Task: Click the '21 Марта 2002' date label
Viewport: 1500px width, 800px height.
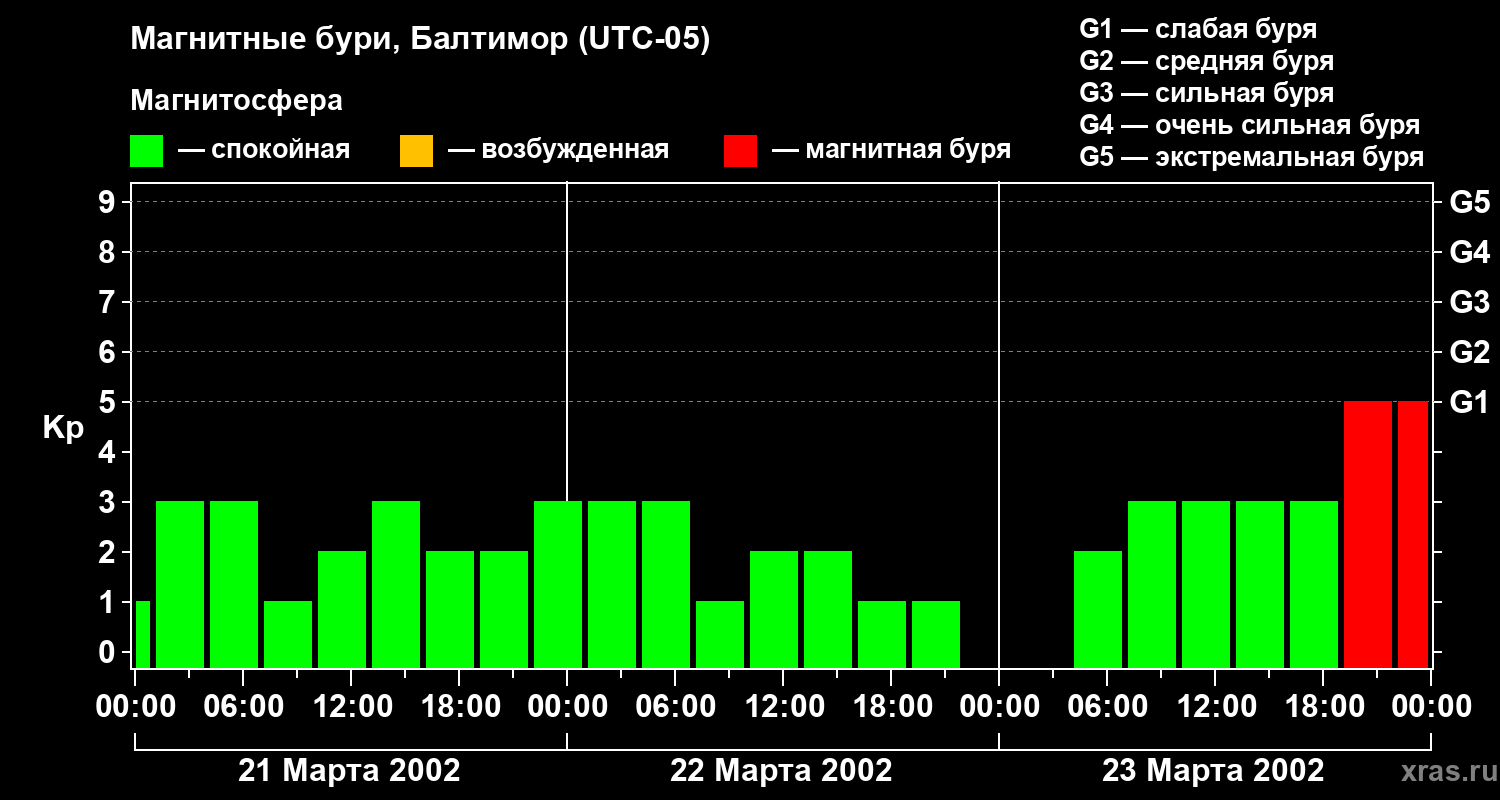Action: pos(349,771)
